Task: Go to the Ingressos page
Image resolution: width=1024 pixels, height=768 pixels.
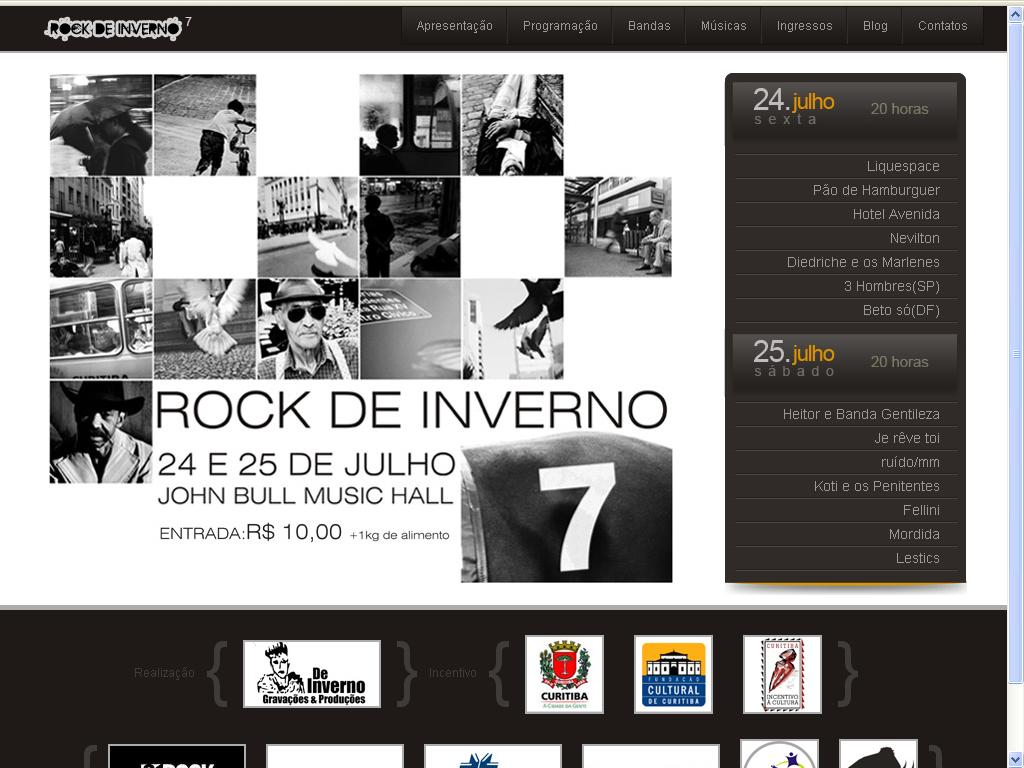Action: pyautogui.click(x=804, y=26)
